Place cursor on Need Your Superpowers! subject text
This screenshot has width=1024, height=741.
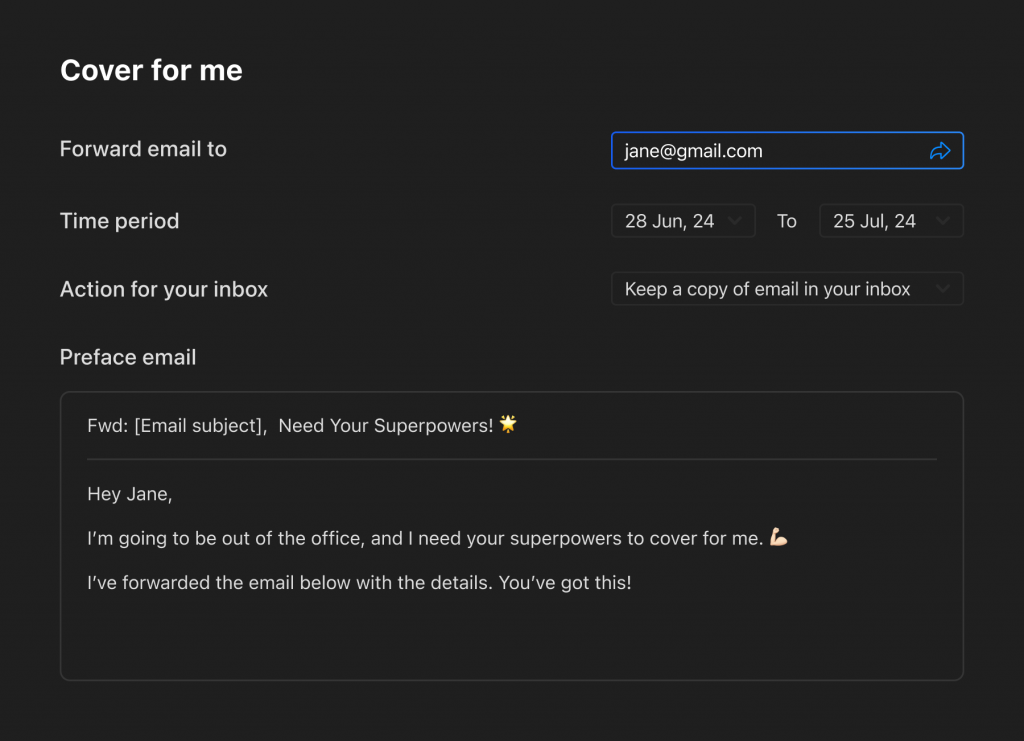coord(385,426)
